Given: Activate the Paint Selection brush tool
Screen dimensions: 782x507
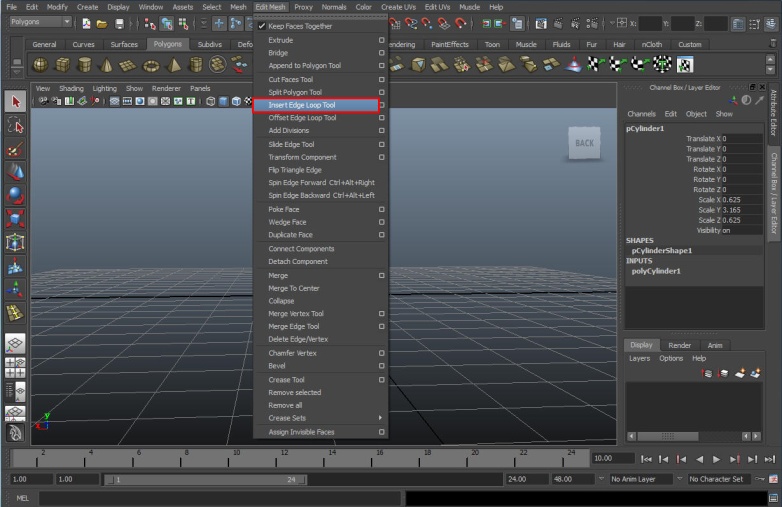Looking at the screenshot, I should pyautogui.click(x=15, y=149).
